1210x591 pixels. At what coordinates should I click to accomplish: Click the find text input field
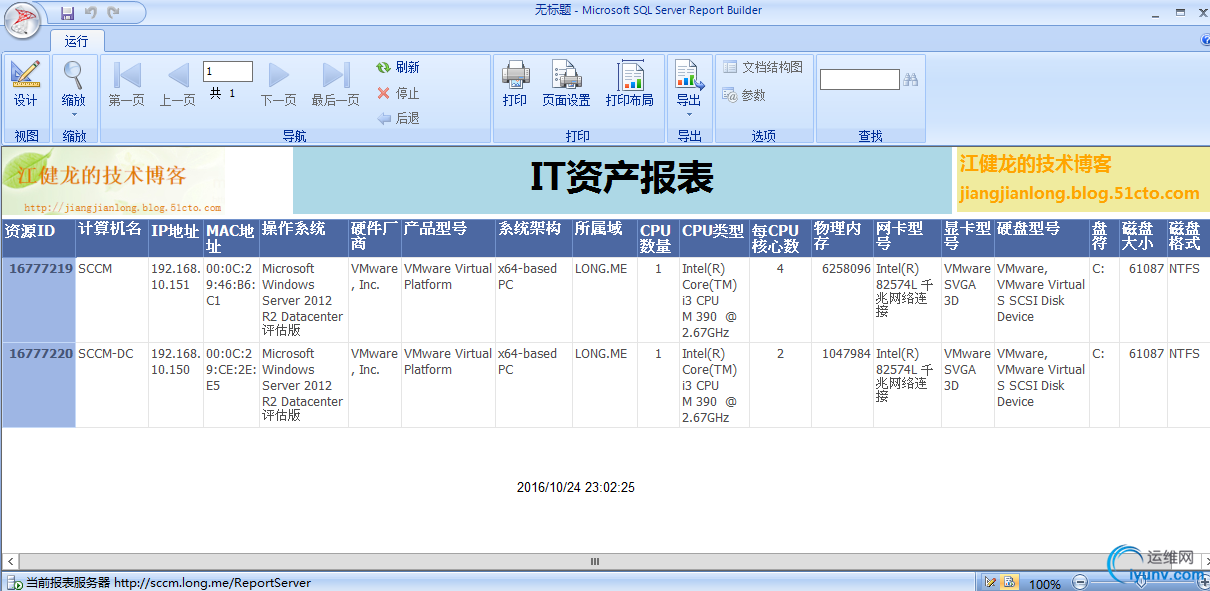[860, 79]
